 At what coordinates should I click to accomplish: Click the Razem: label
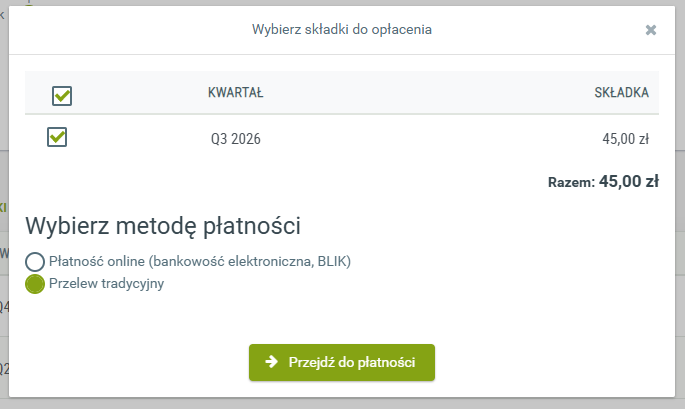570,183
